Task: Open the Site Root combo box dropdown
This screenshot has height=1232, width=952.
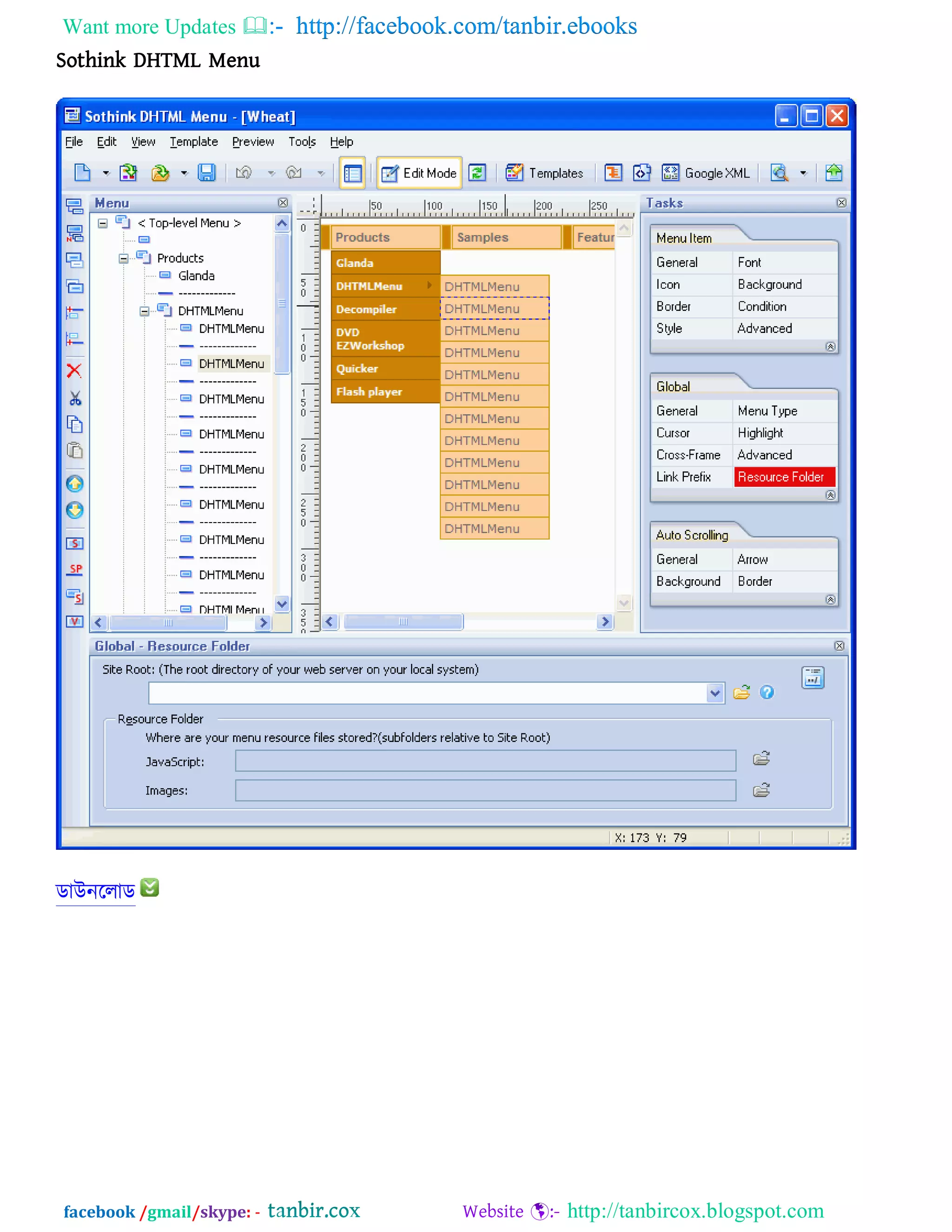Action: coord(715,693)
